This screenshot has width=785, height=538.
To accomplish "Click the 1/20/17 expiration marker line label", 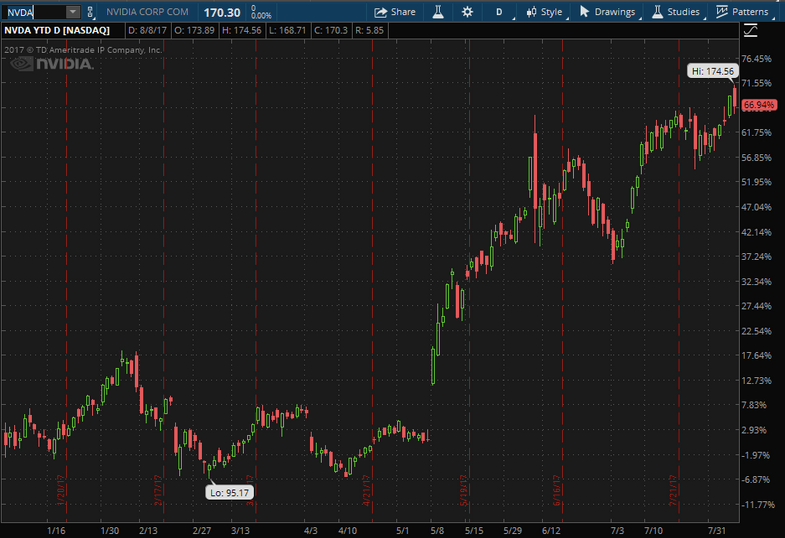I will click(62, 490).
